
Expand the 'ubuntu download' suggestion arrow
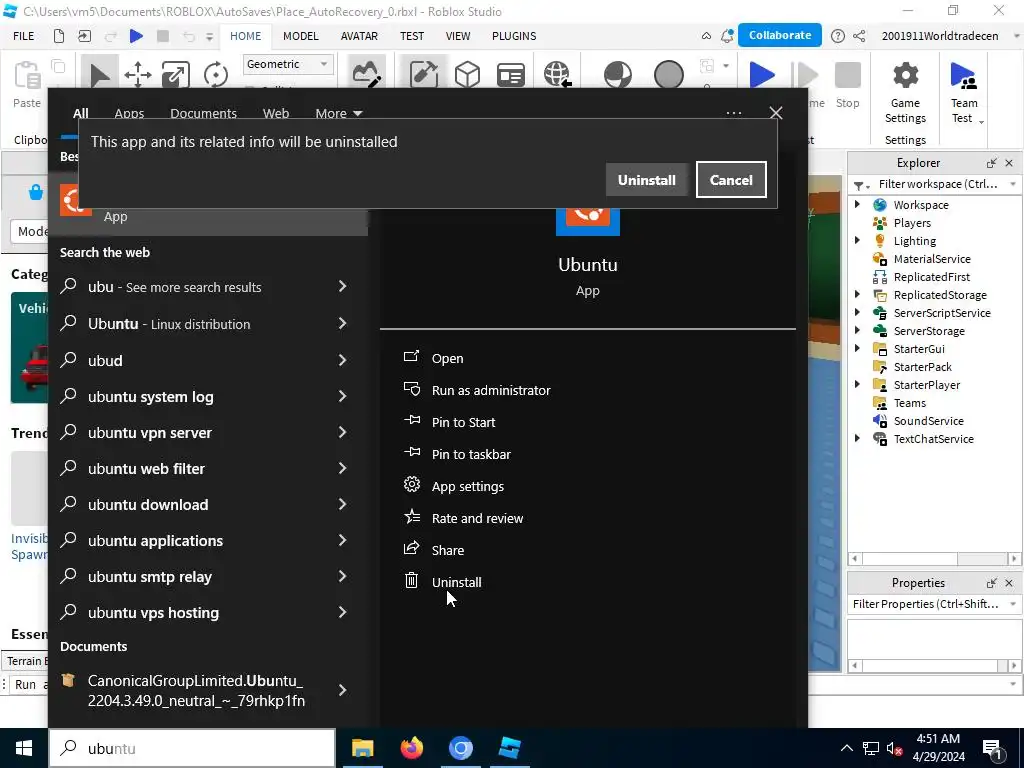click(342, 504)
